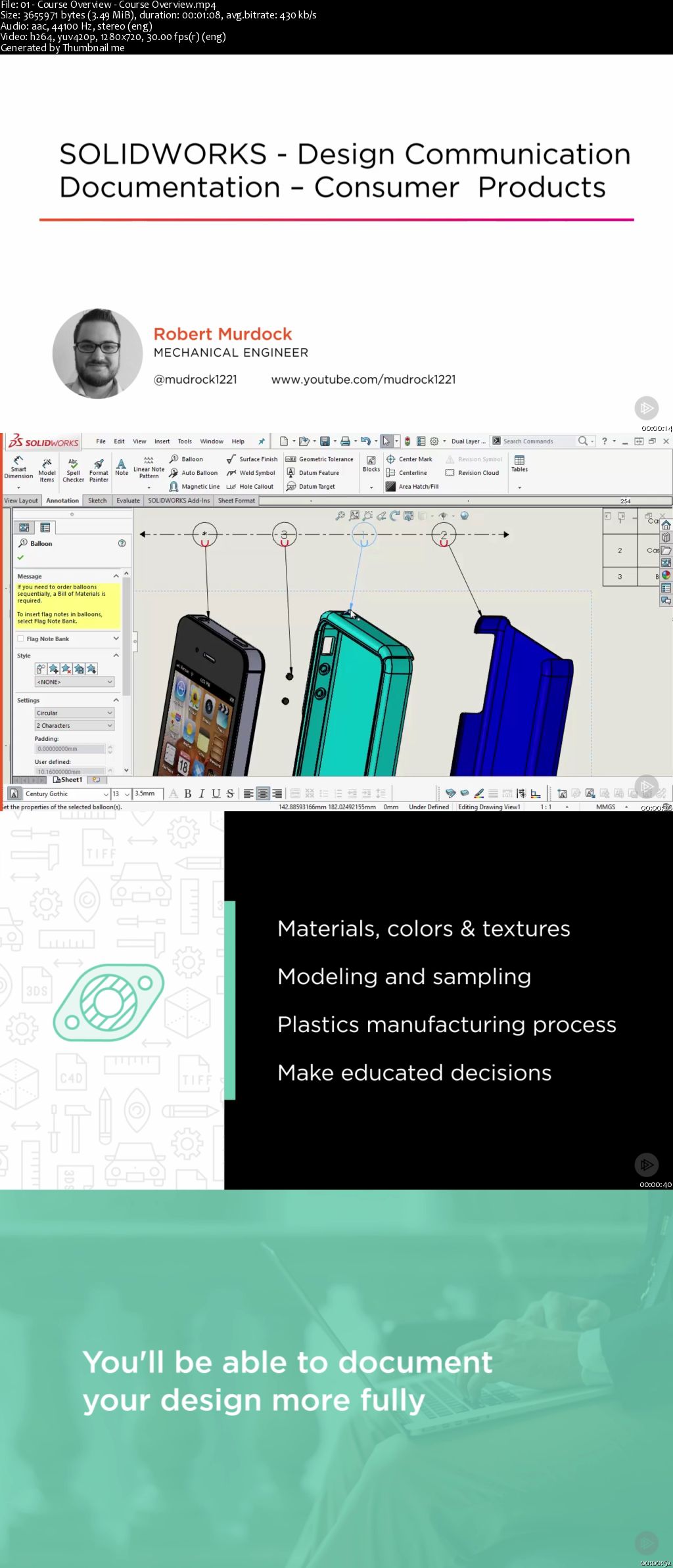Click the Print icon in the quick toolbar
This screenshot has width=673, height=1568.
(x=345, y=441)
